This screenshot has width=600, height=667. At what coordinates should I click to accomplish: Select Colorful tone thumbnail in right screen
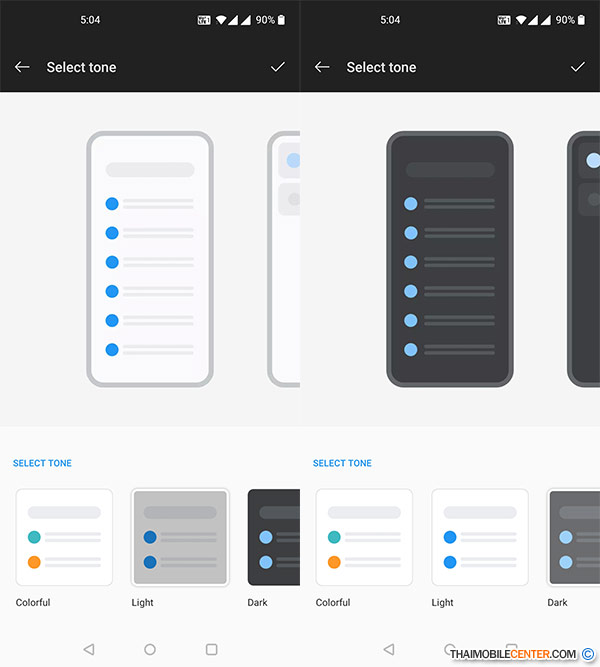pos(364,537)
